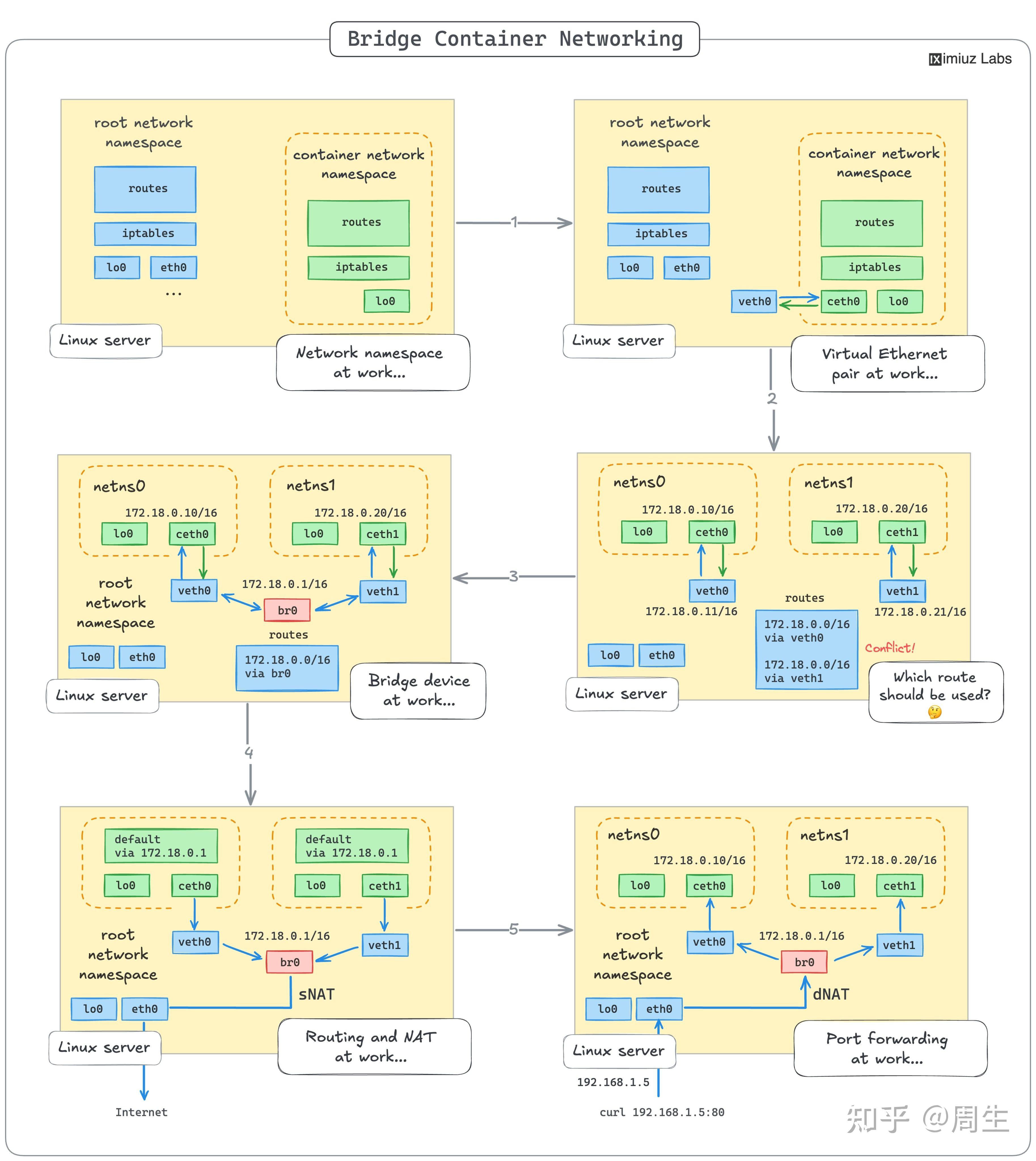This screenshot has height=1161, width=1036.
Task: Select the br0 bridge device icon
Action: pos(288,611)
